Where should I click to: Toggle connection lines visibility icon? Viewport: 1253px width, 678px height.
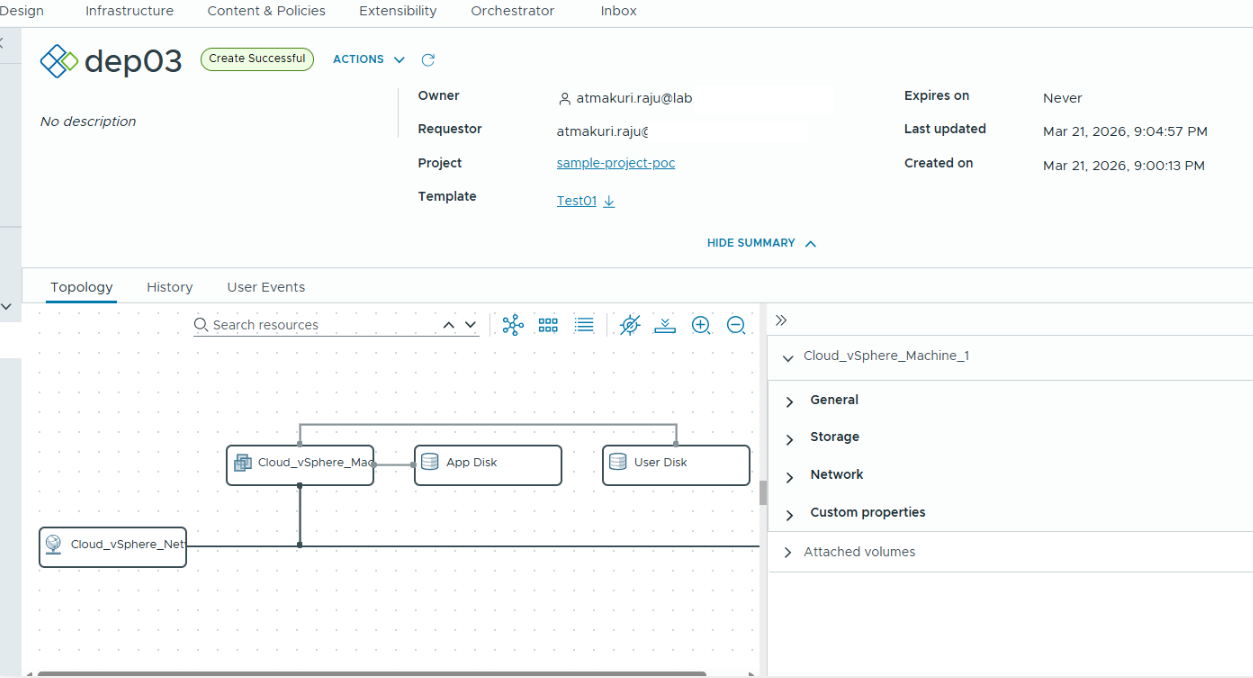(629, 325)
